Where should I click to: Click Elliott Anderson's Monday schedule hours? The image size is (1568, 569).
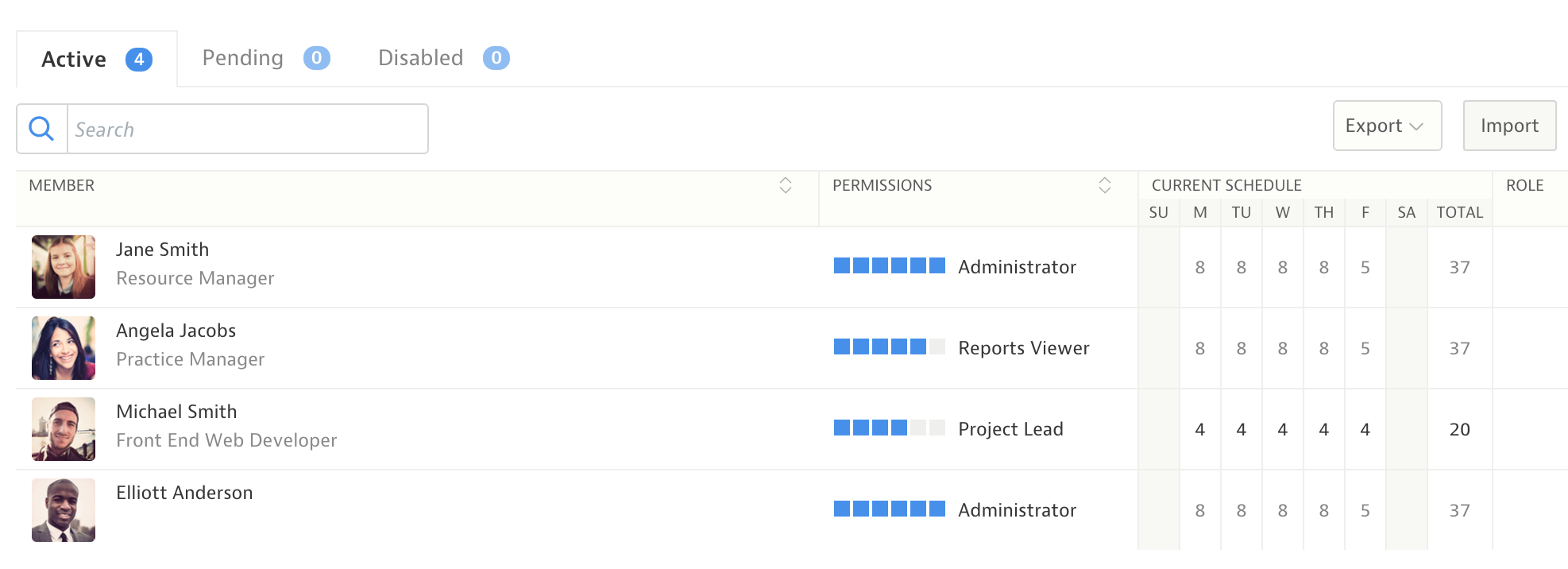coord(1199,510)
